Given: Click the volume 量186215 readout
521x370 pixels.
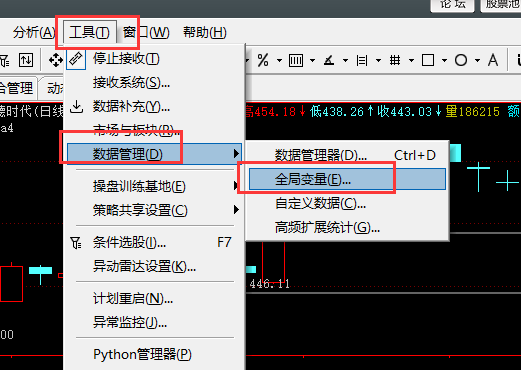Looking at the screenshot, I should 472,111.
